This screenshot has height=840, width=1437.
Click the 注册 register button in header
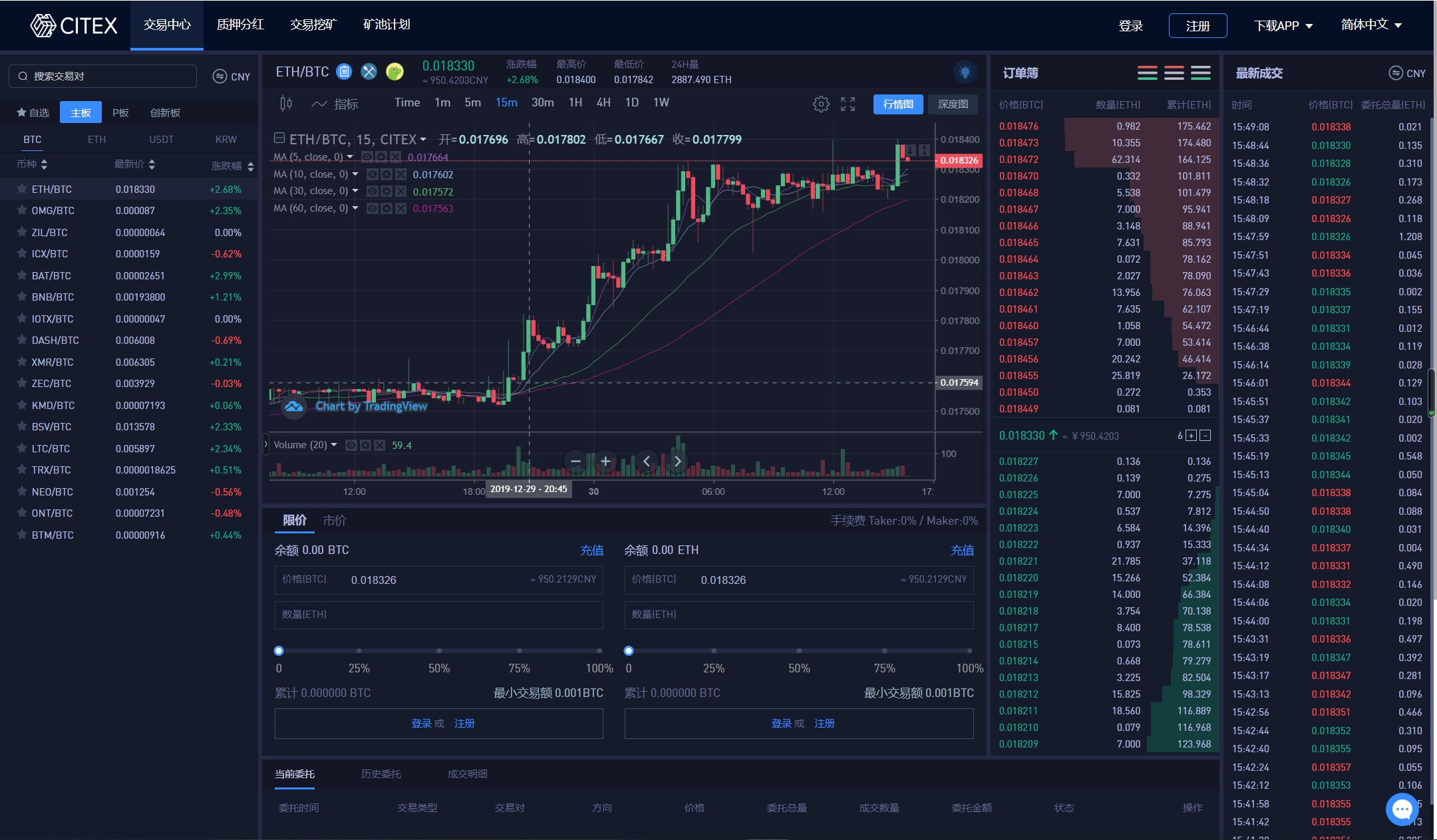click(1197, 26)
